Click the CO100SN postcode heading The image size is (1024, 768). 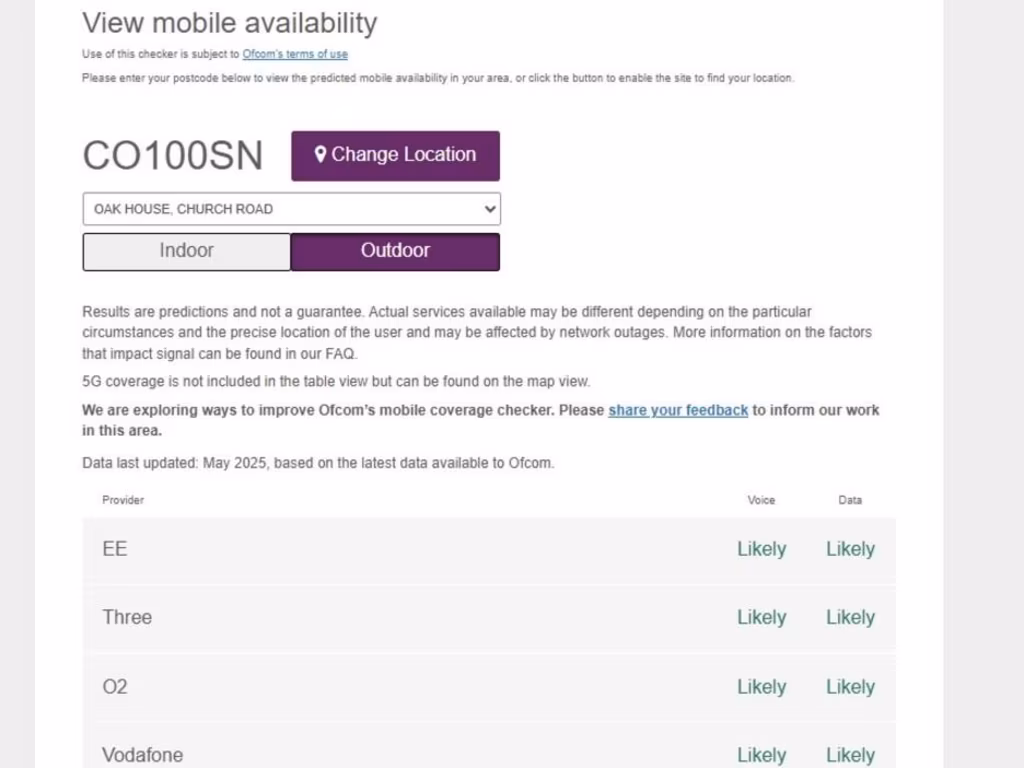(x=173, y=156)
